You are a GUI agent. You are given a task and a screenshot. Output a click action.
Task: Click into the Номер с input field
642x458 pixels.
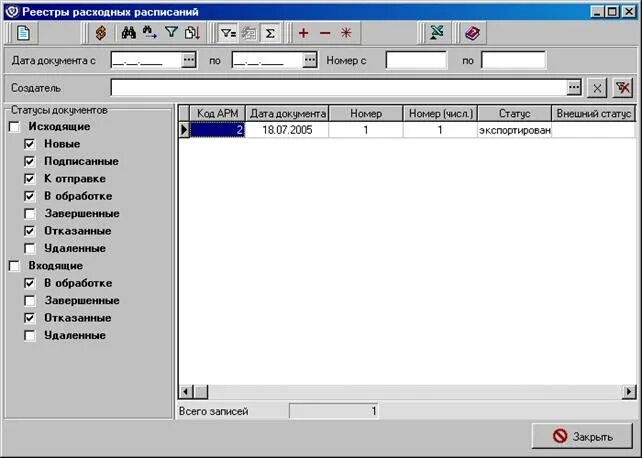click(416, 61)
